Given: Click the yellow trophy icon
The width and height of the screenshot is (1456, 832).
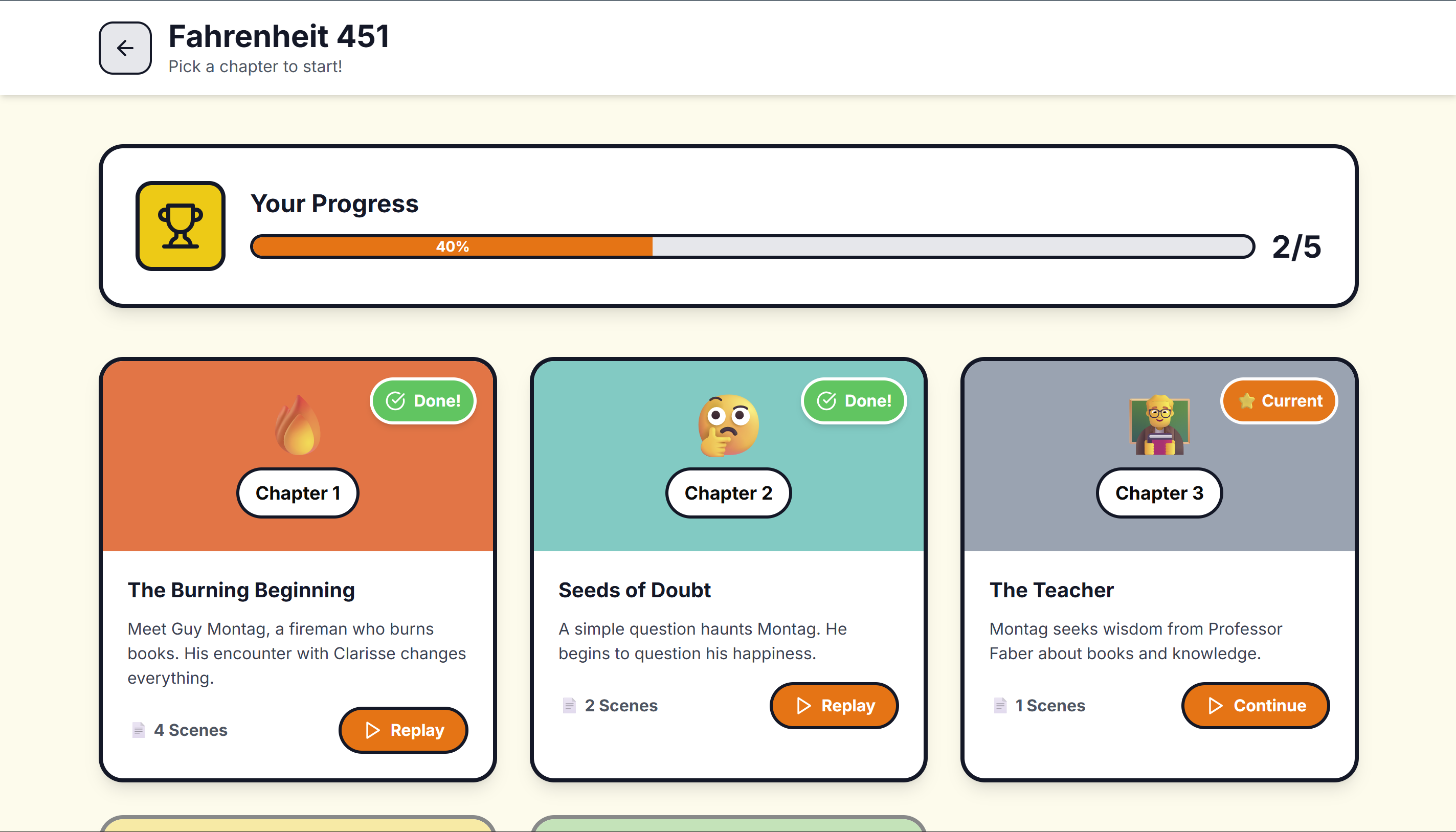Looking at the screenshot, I should pyautogui.click(x=181, y=227).
